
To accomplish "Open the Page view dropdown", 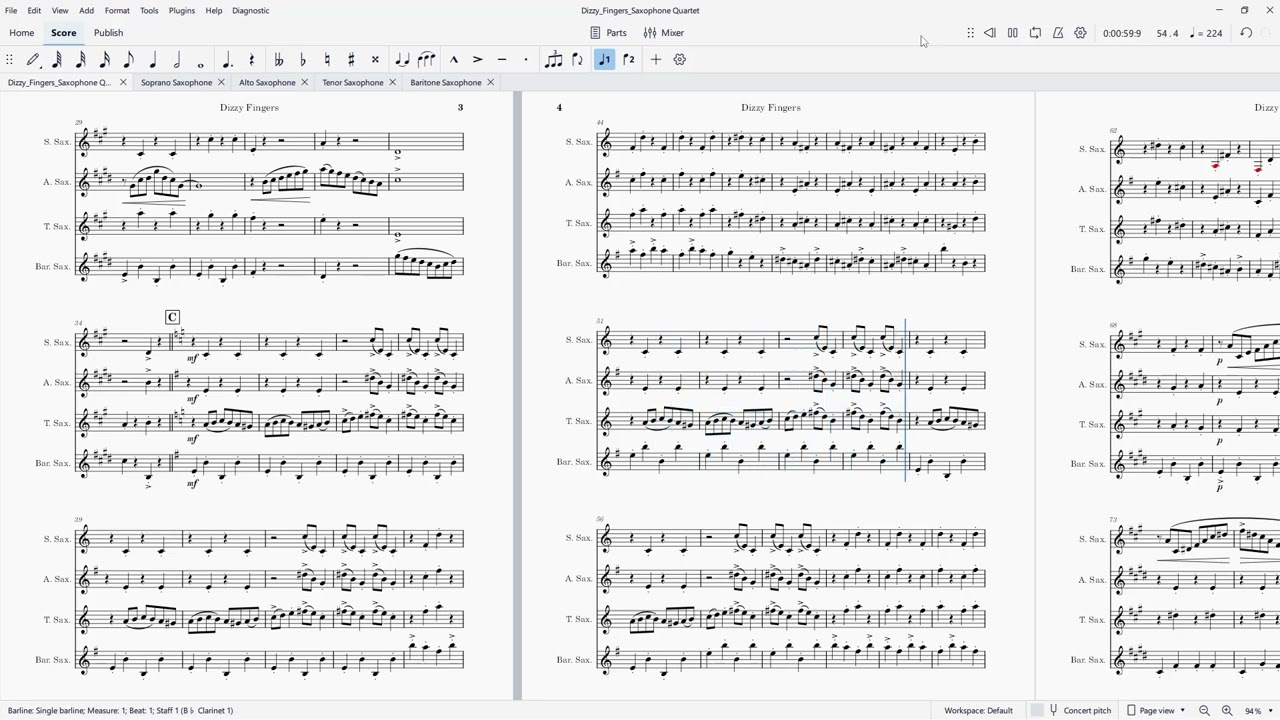I will (1156, 711).
